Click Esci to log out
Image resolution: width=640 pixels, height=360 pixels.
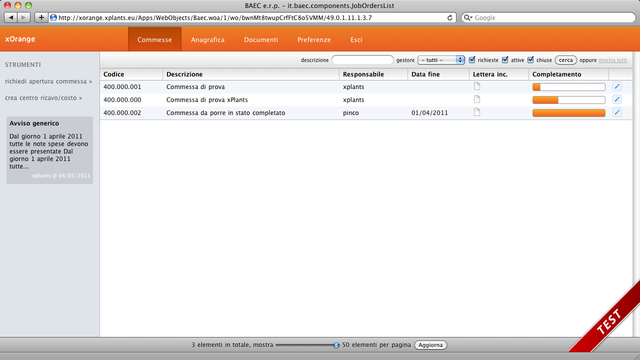pos(356,40)
